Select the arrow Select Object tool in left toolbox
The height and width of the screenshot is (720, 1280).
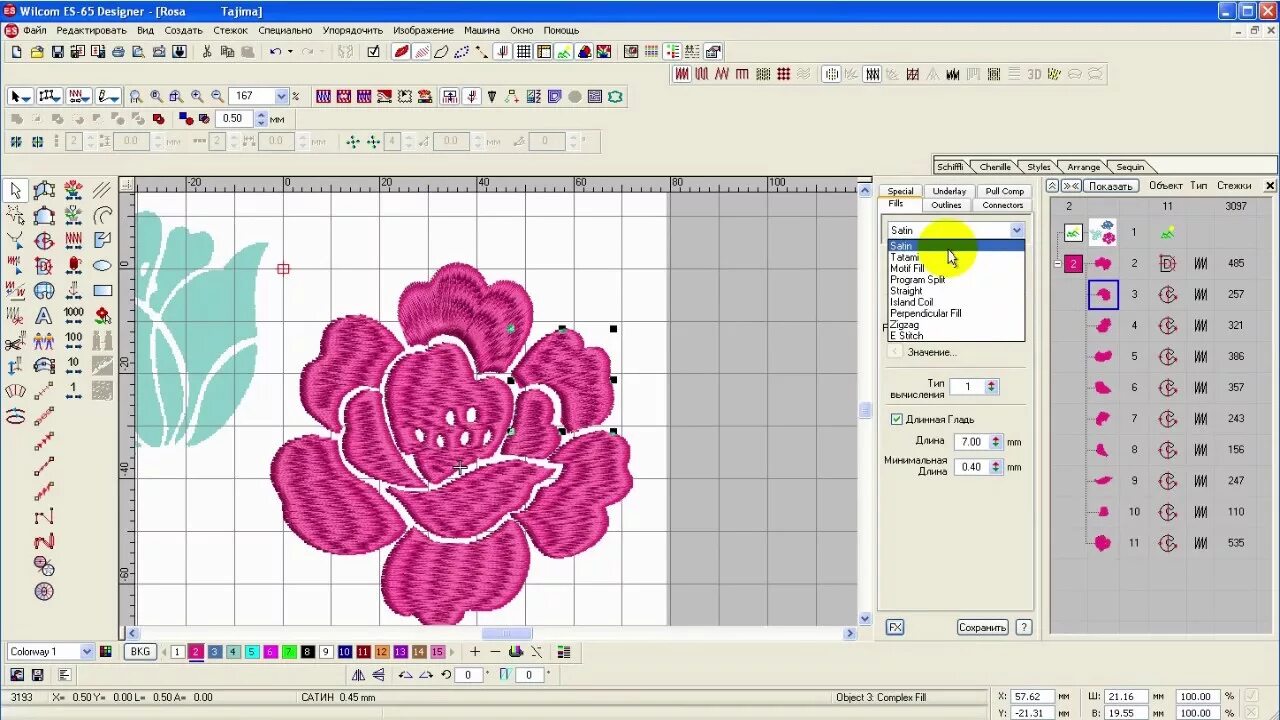tap(15, 190)
